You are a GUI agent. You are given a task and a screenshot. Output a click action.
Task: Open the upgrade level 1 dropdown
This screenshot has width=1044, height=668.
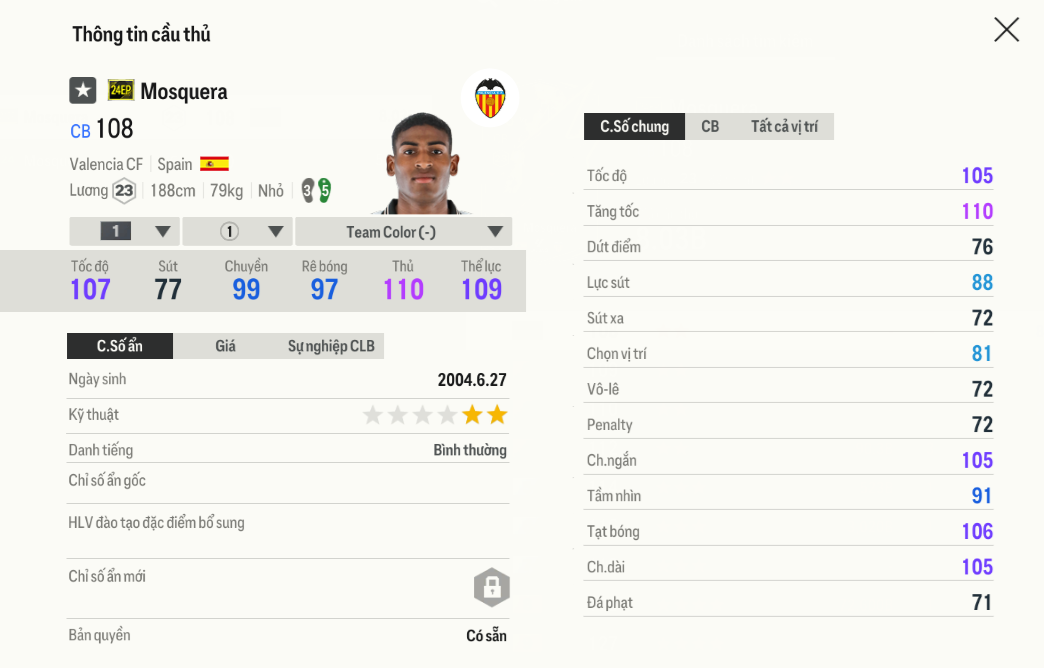[125, 232]
